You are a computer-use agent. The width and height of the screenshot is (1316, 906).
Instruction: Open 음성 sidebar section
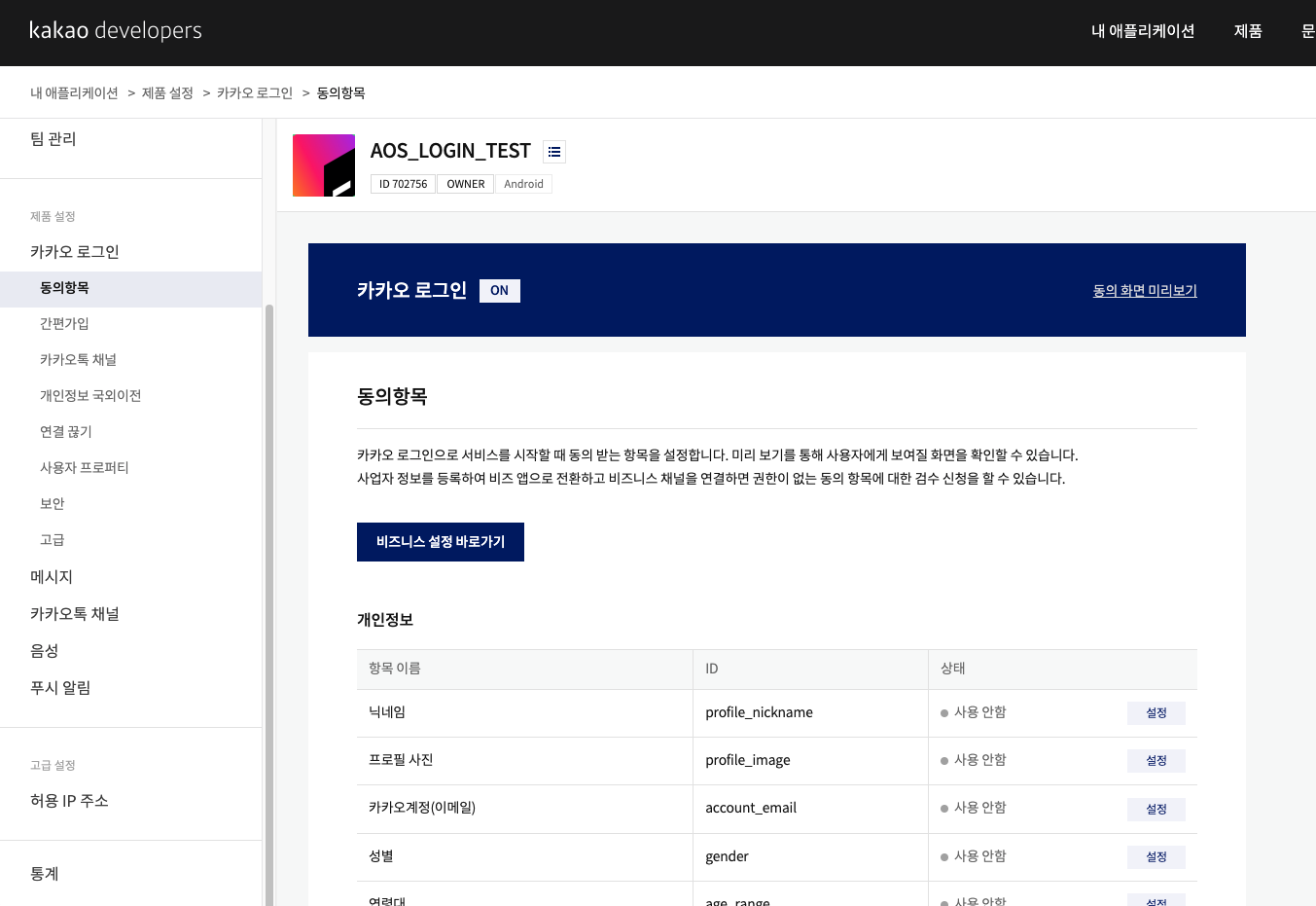(45, 651)
